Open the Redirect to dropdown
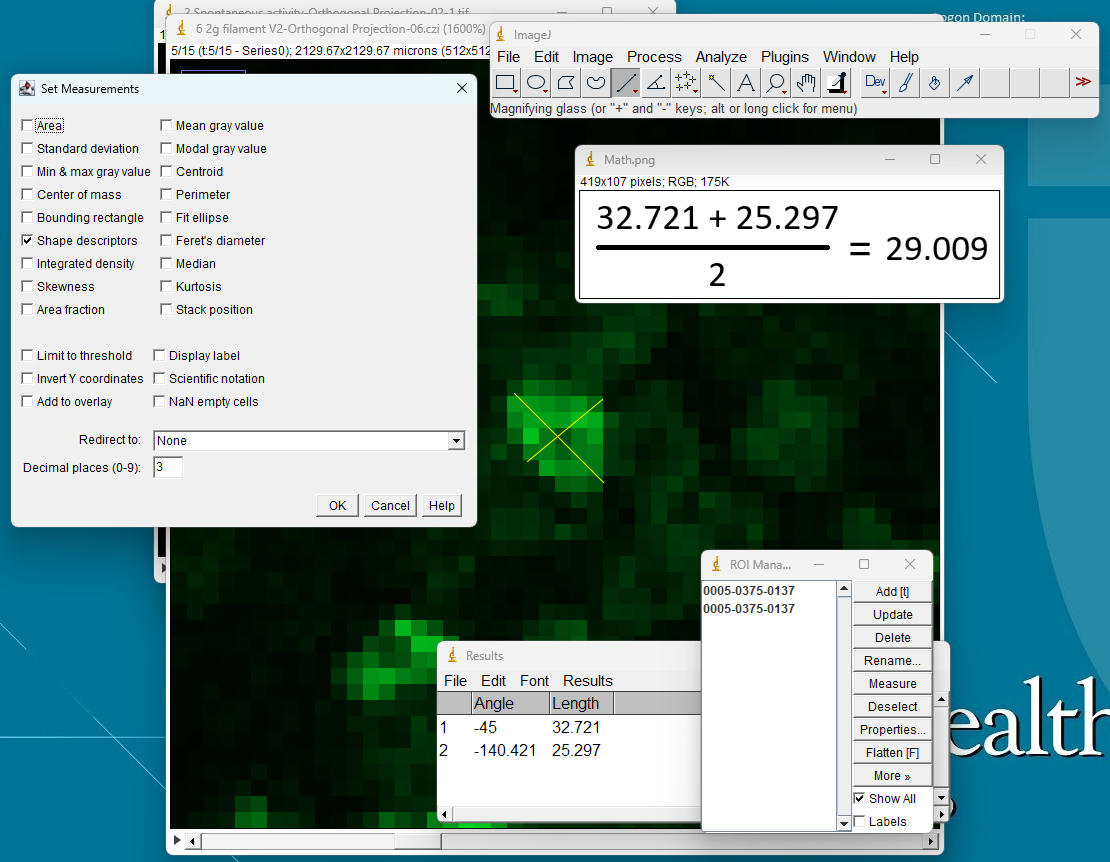This screenshot has width=1110, height=862. coord(309,441)
